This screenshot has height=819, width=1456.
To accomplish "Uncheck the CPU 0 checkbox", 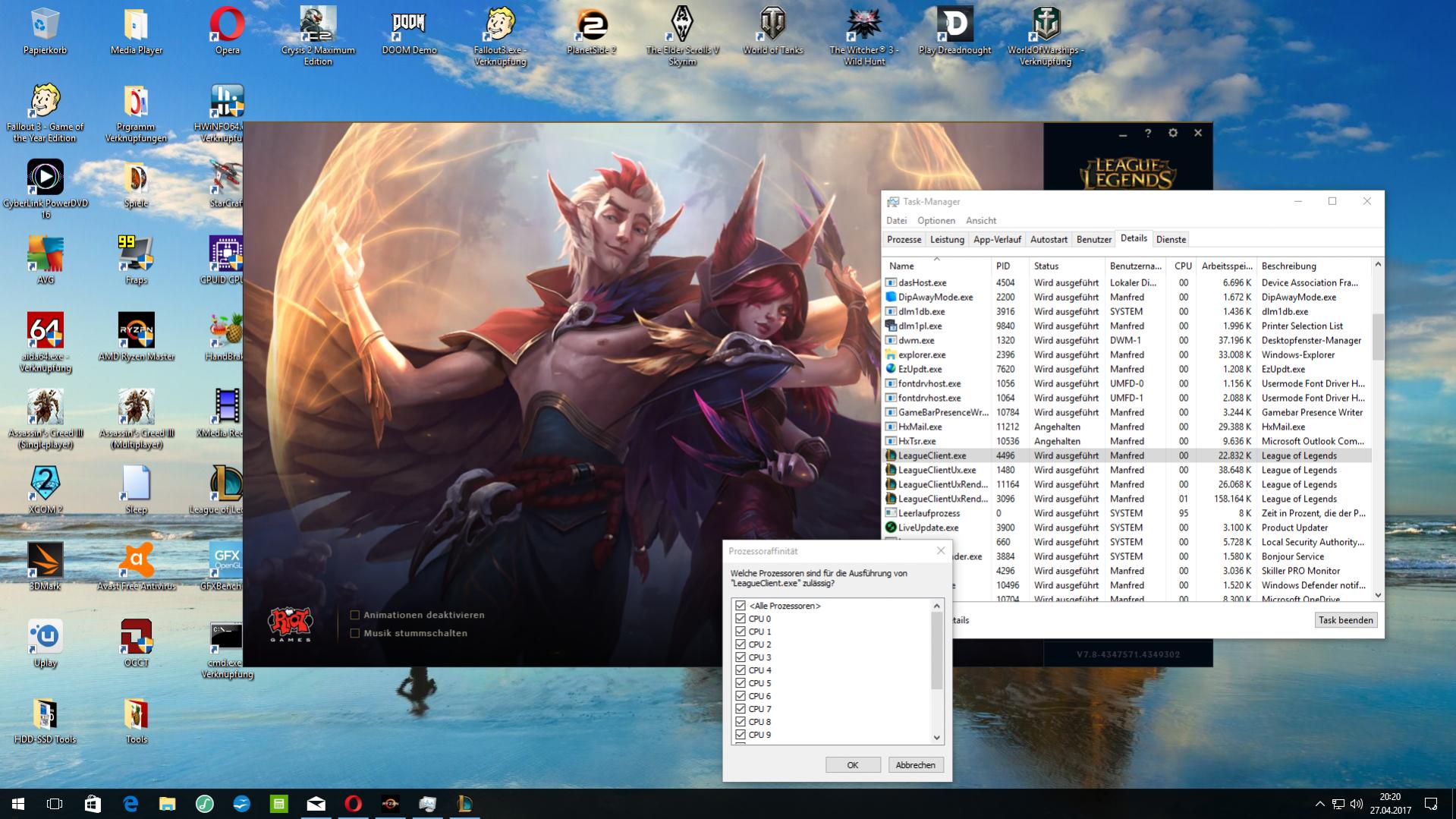I will 741,619.
